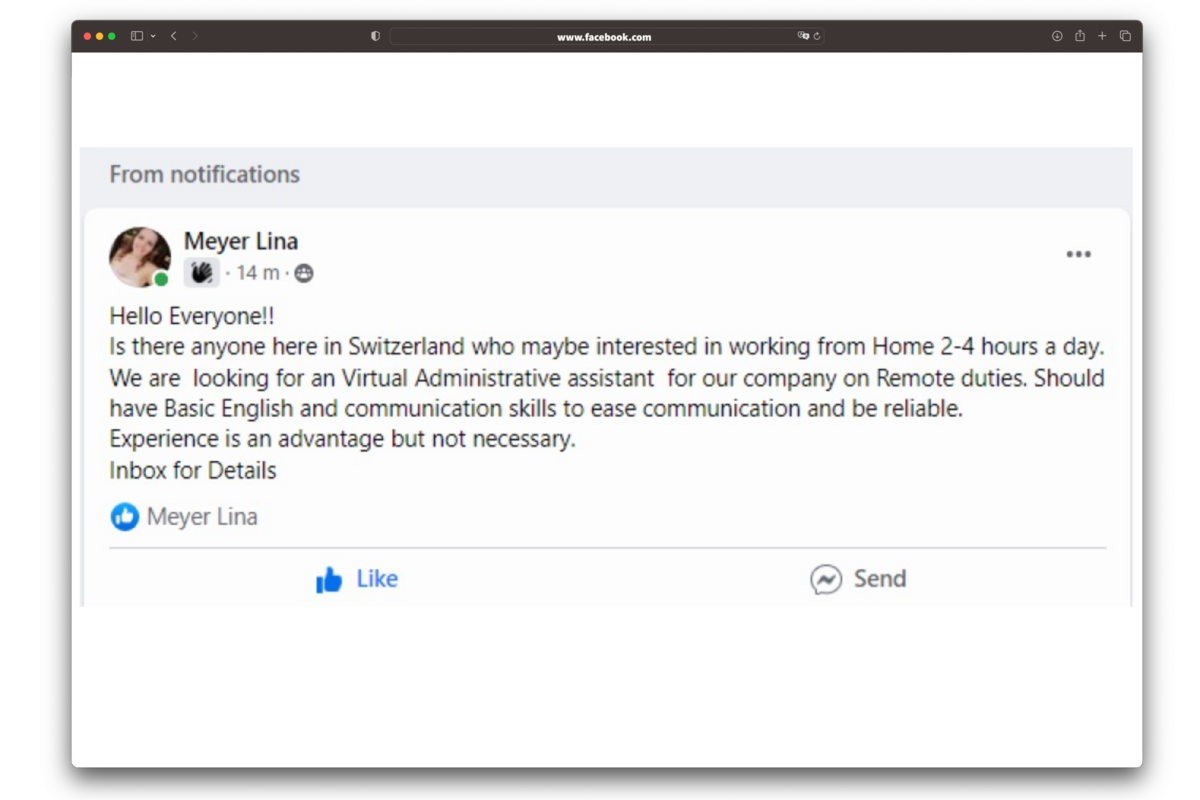
Task: Toggle the Safari sidebar button
Action: pyautogui.click(x=137, y=36)
